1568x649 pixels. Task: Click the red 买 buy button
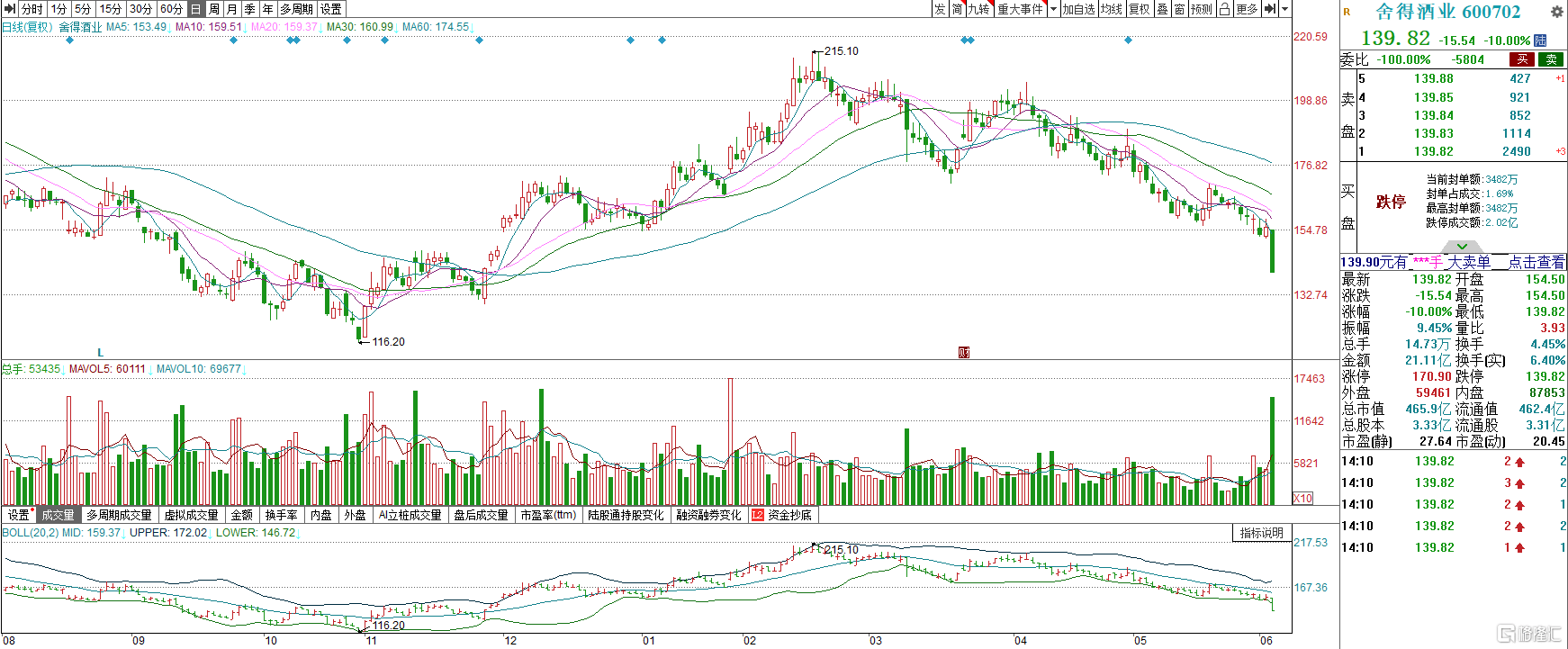pyautogui.click(x=1522, y=59)
